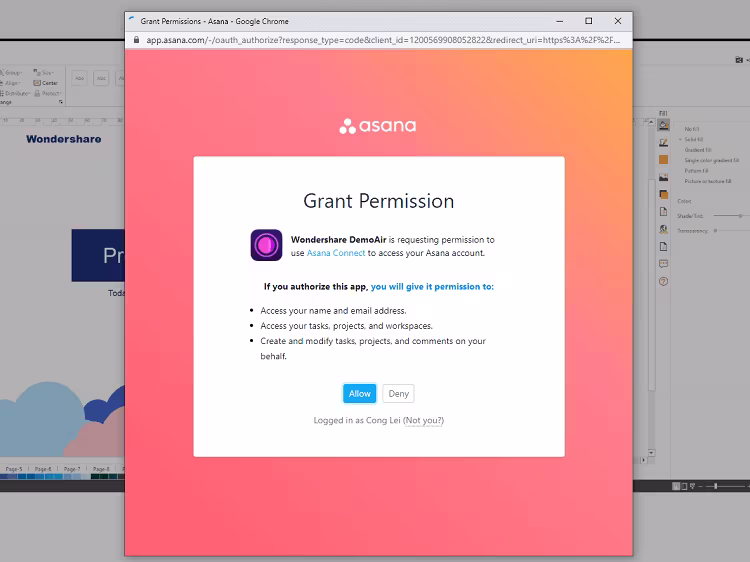
Task: Click the Wondershare heading on the canvas
Action: pos(64,139)
